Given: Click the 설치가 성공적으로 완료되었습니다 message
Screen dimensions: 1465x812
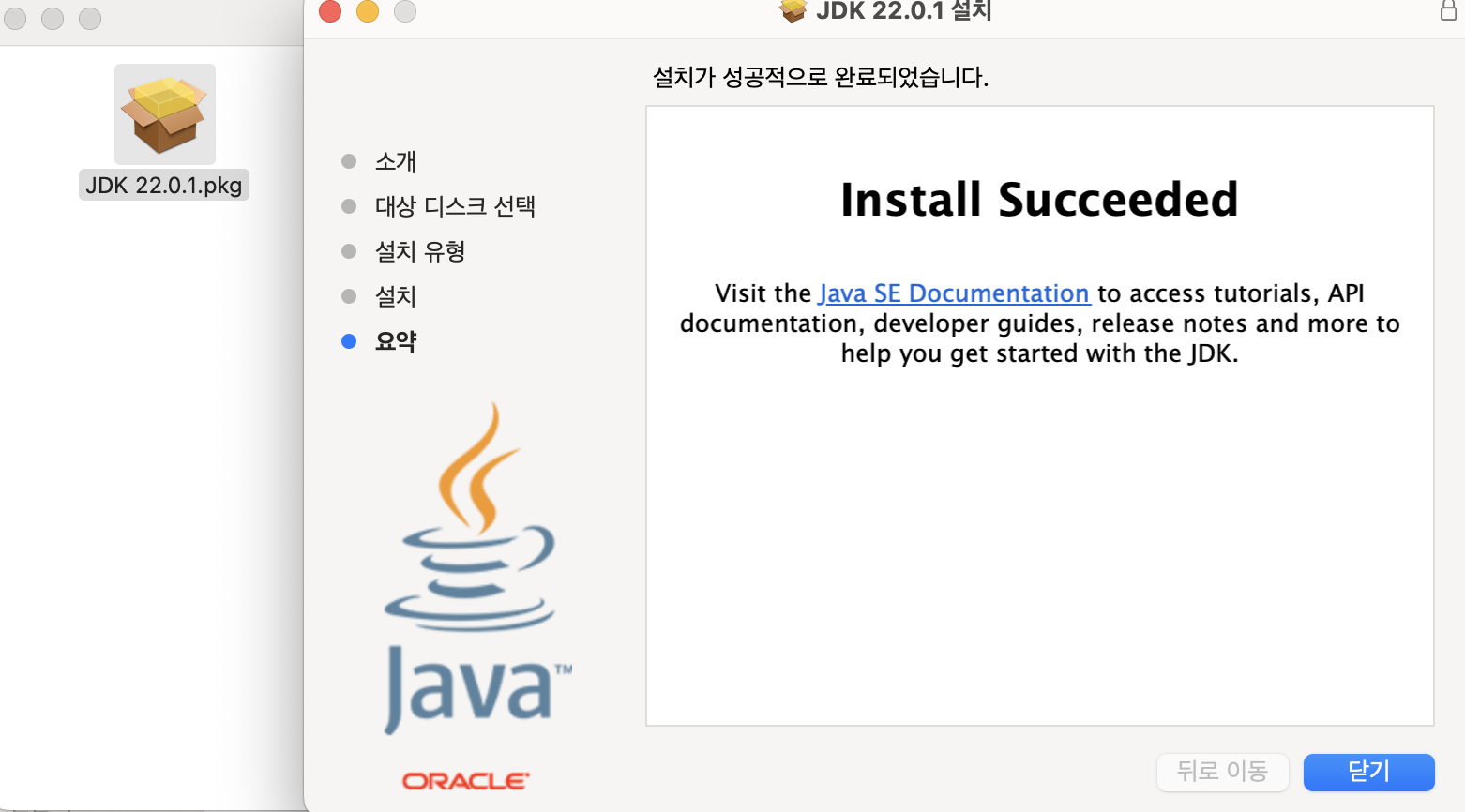Looking at the screenshot, I should pos(821,77).
